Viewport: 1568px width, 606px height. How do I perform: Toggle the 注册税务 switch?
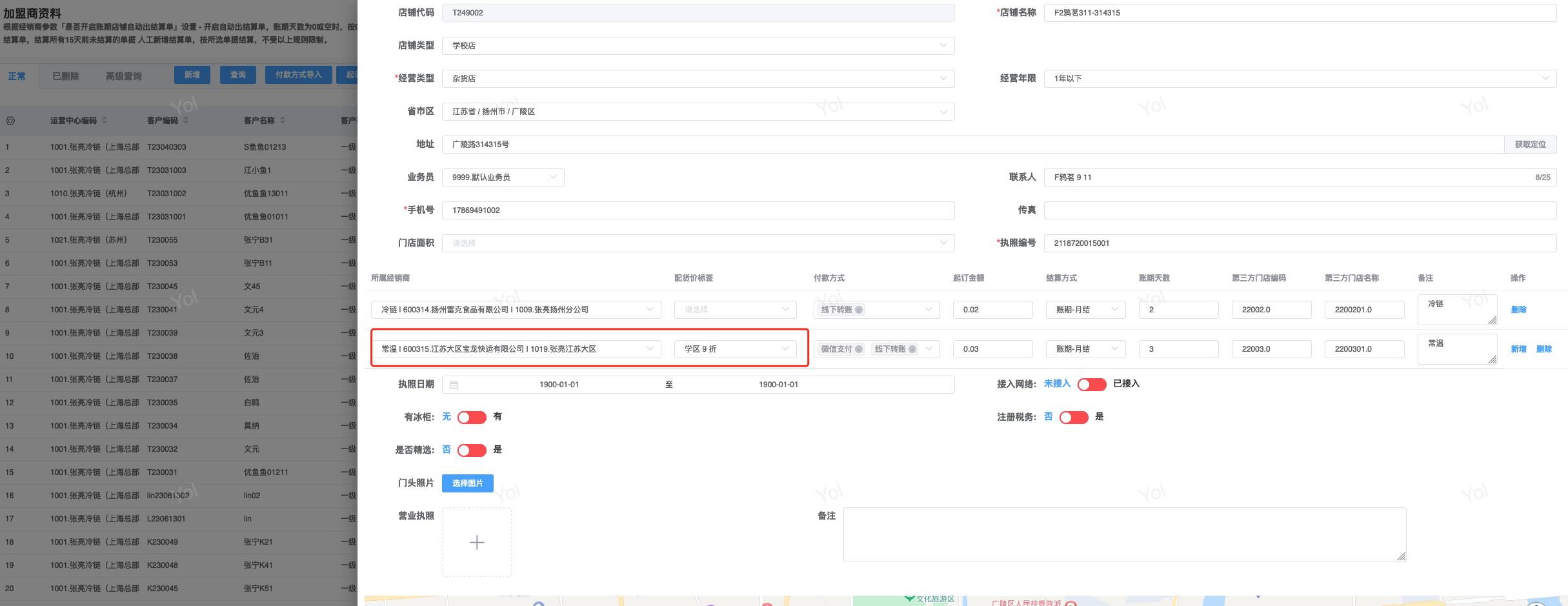click(x=1074, y=418)
